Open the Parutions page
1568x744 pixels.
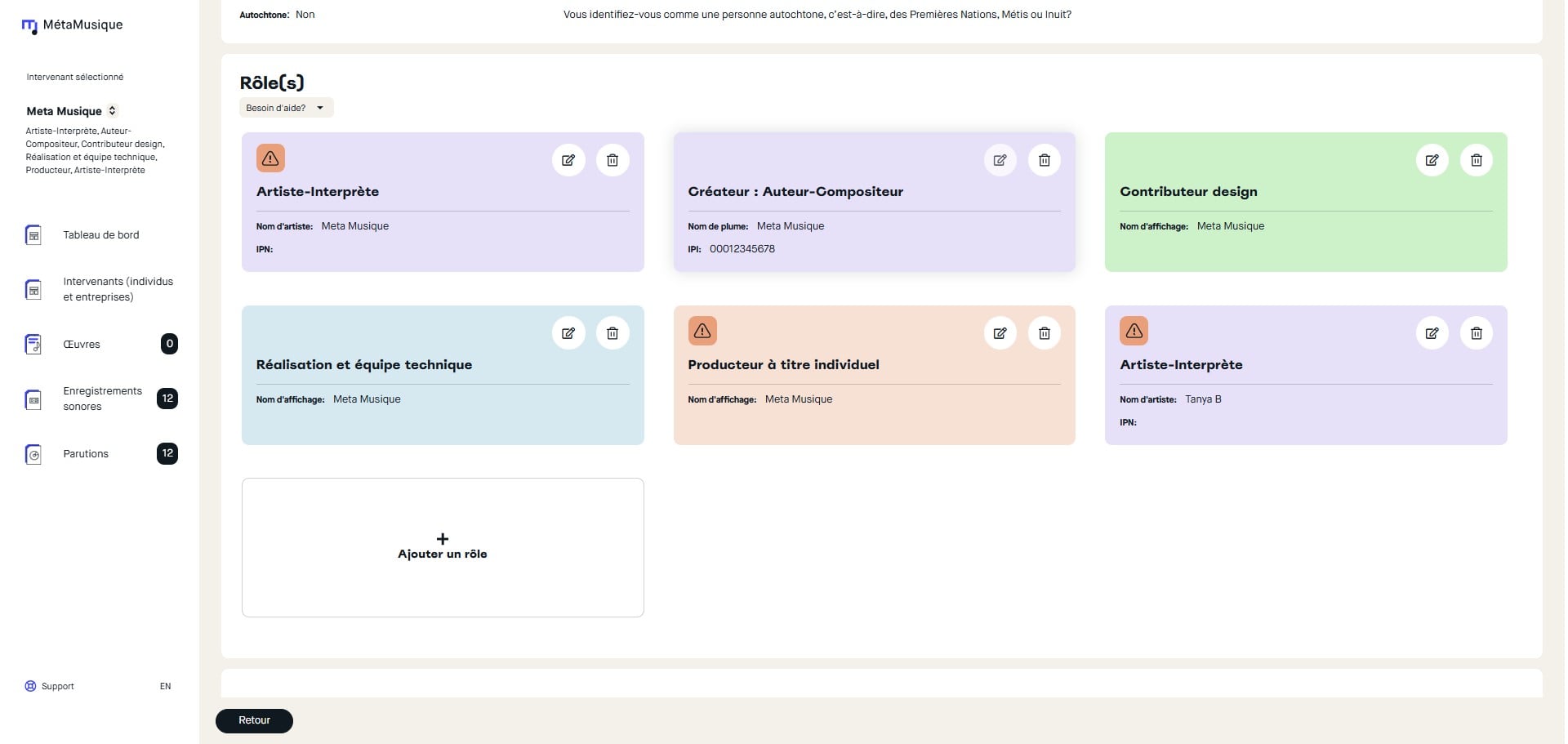click(x=86, y=454)
